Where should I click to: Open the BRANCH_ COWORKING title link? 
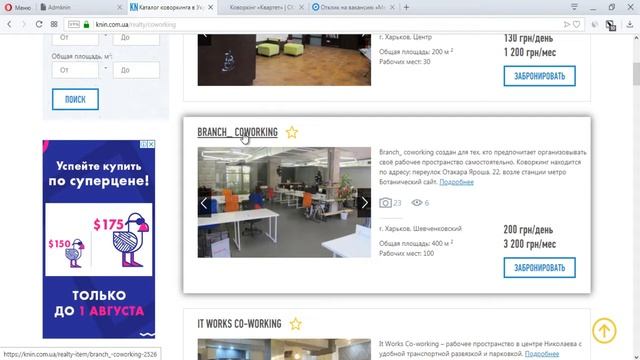click(x=237, y=132)
